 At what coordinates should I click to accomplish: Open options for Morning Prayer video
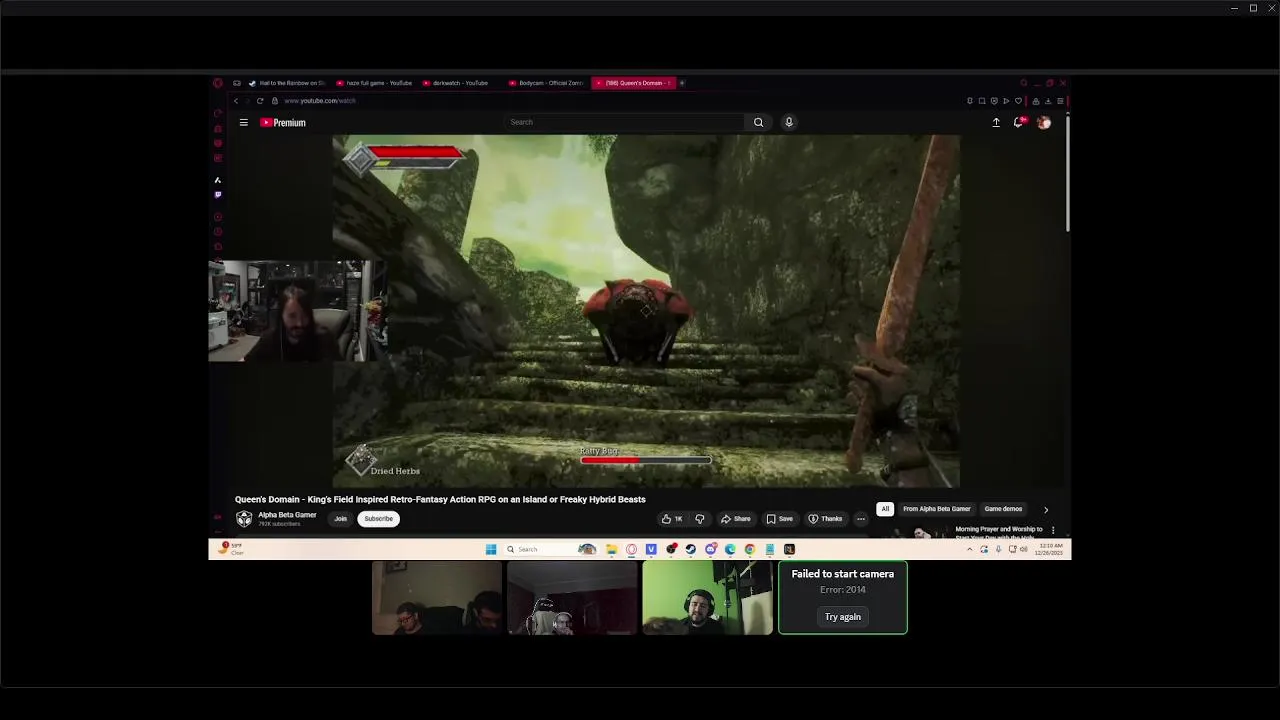pyautogui.click(x=1053, y=530)
